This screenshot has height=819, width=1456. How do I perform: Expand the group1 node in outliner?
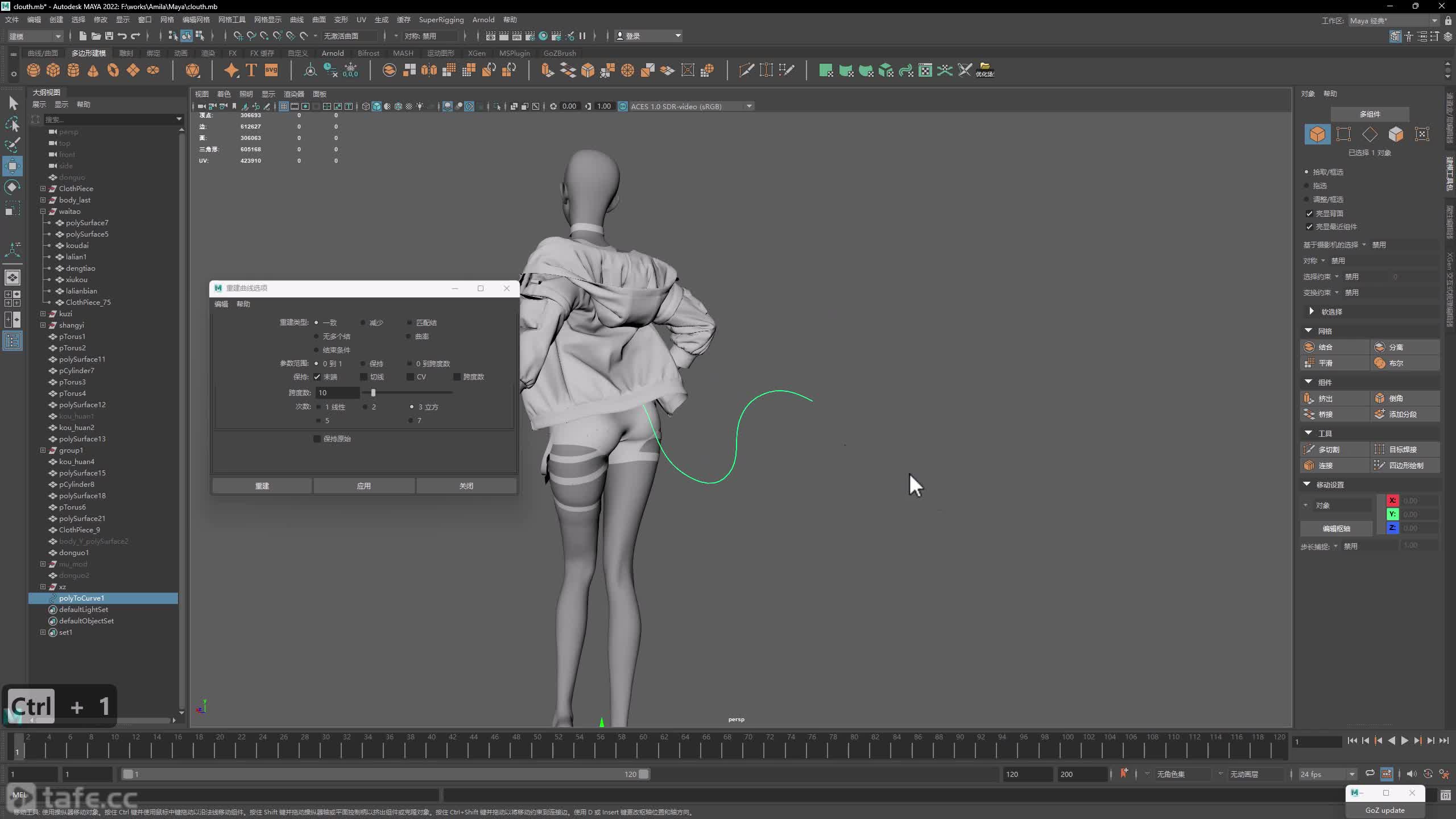click(43, 450)
